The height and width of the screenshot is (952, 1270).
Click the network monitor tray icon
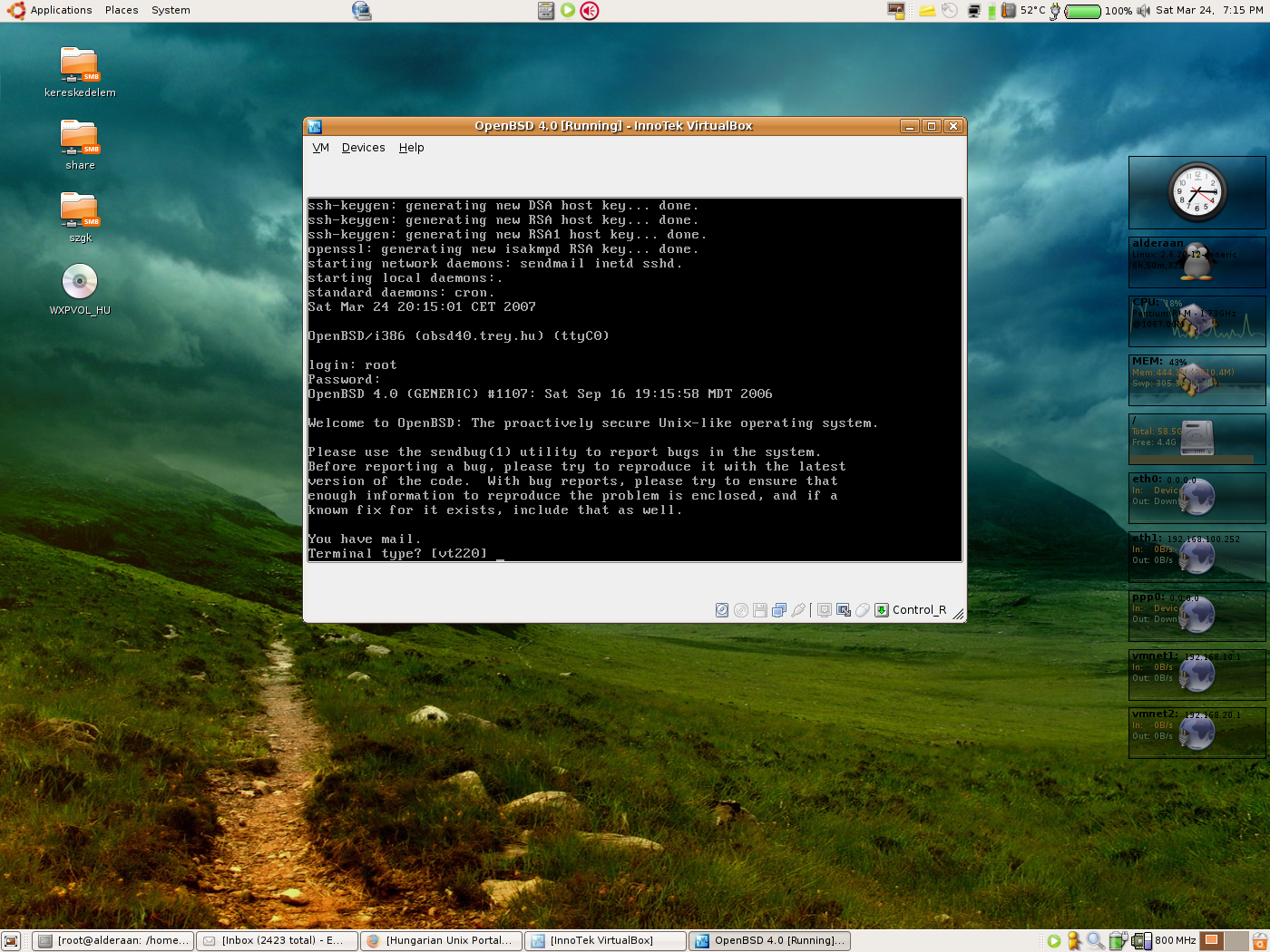(974, 11)
